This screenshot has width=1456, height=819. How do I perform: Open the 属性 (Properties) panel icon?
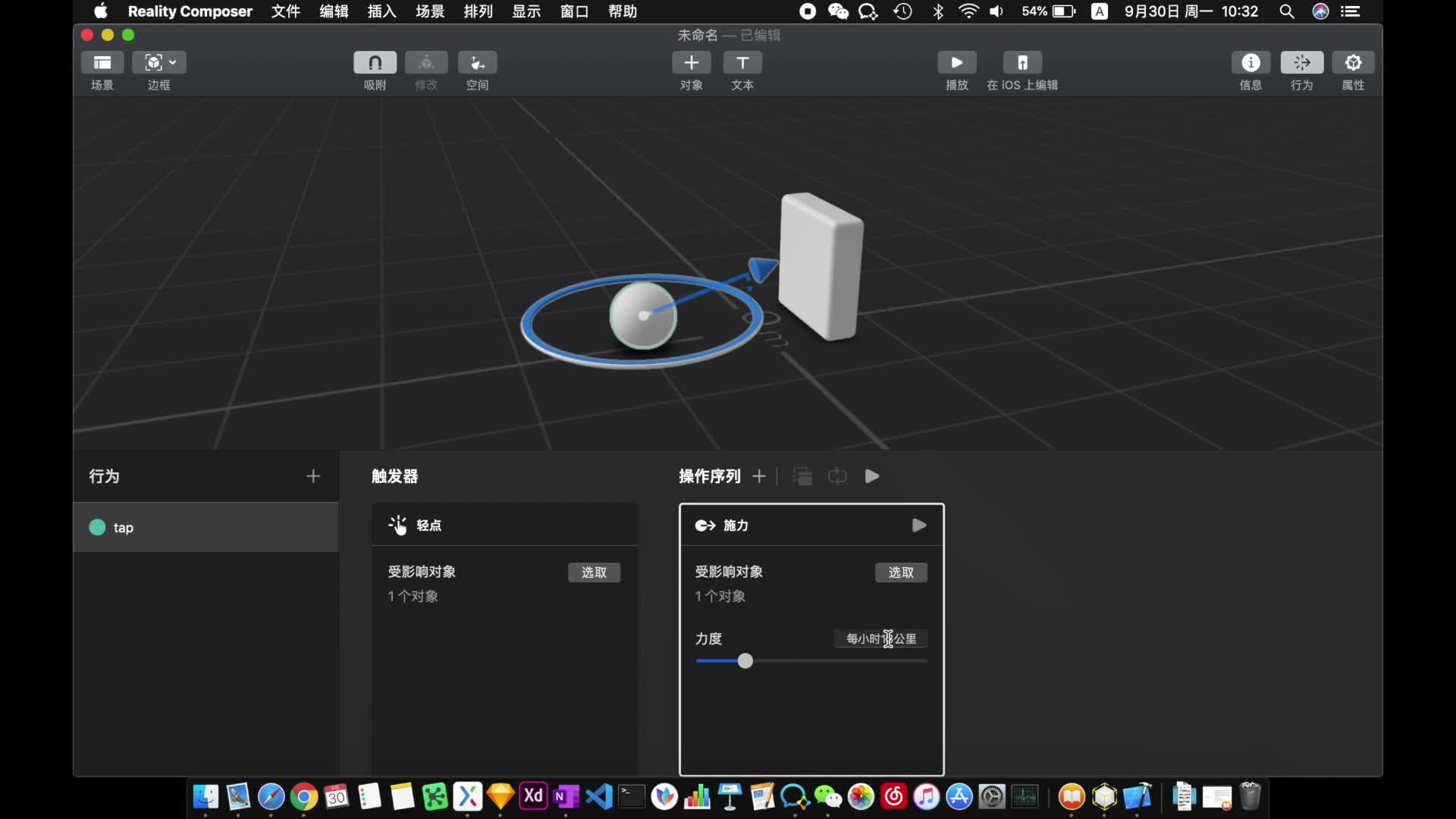pyautogui.click(x=1353, y=62)
